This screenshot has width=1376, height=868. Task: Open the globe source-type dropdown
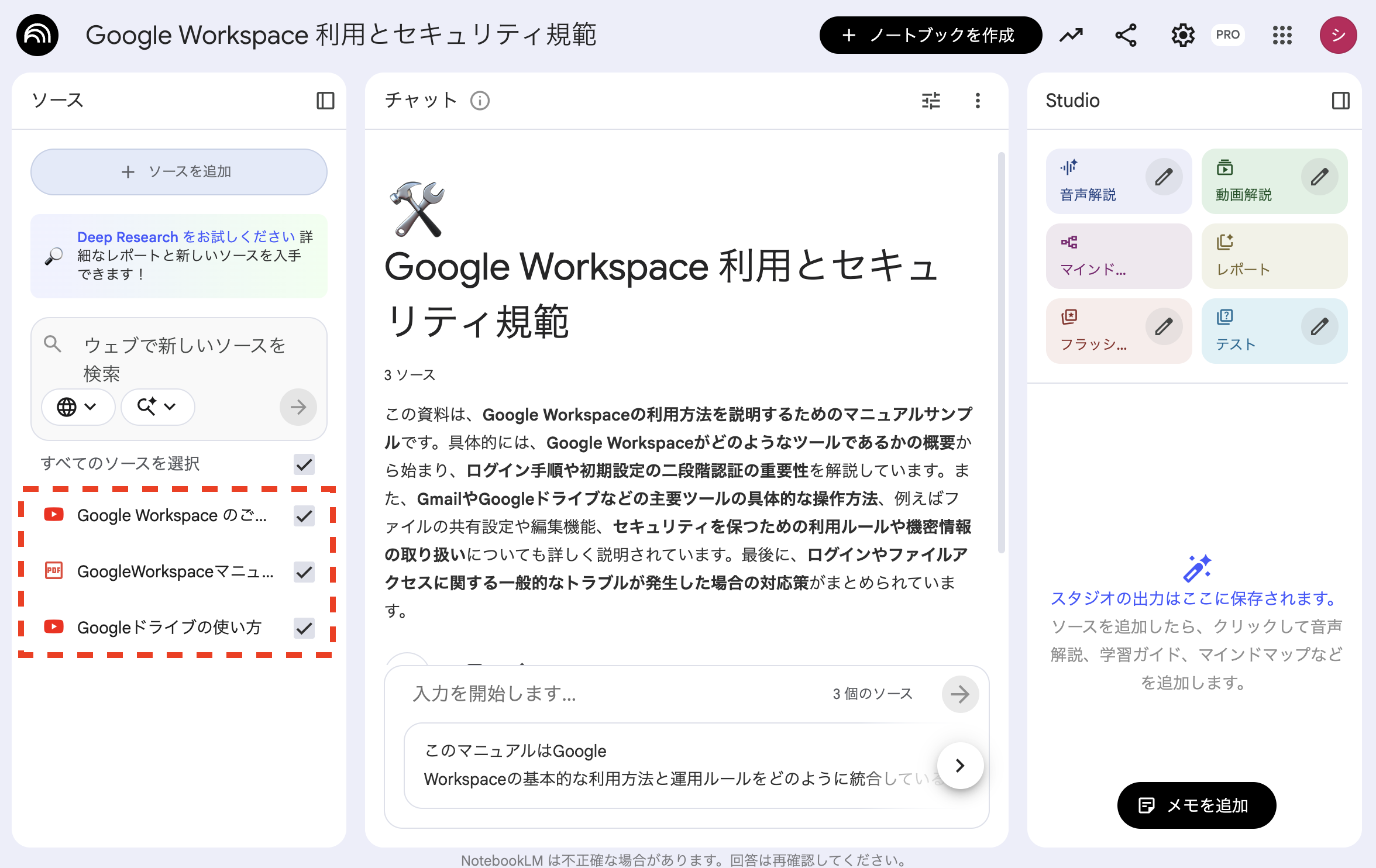pyautogui.click(x=78, y=407)
